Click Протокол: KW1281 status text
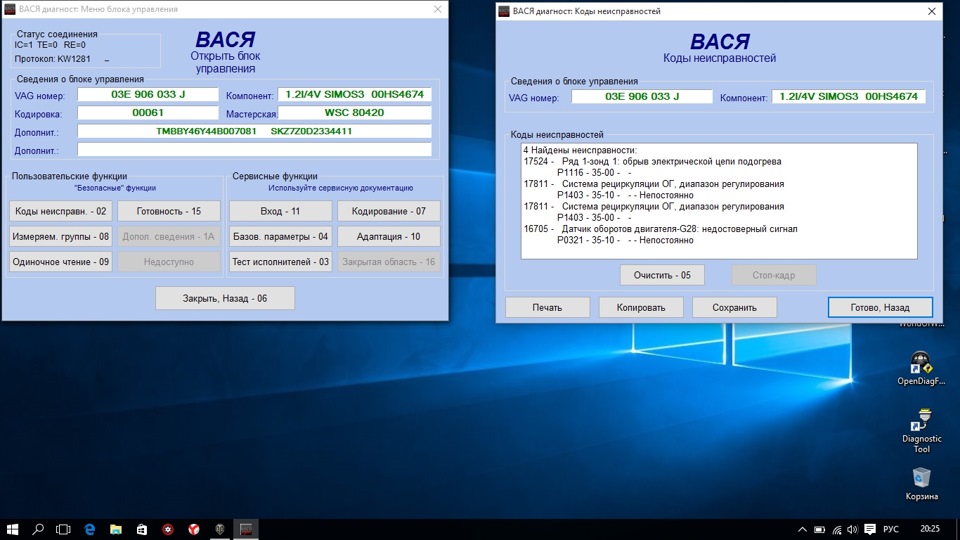The height and width of the screenshot is (540, 960). tap(53, 59)
